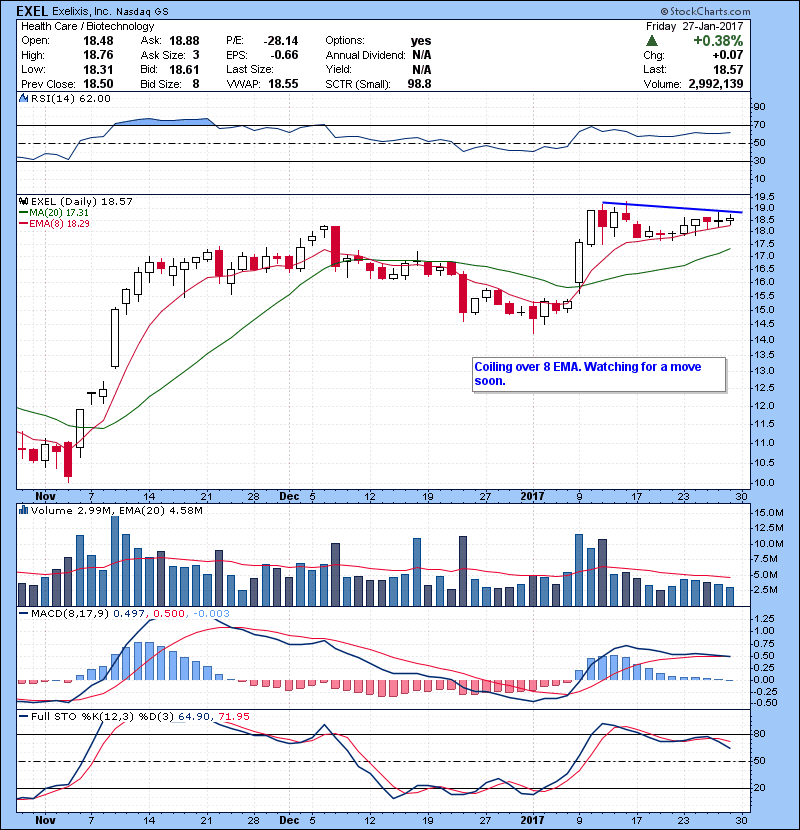Viewport: 800px width, 830px height.
Task: Click the MA(20) 17.31 legend text
Action: [59, 212]
